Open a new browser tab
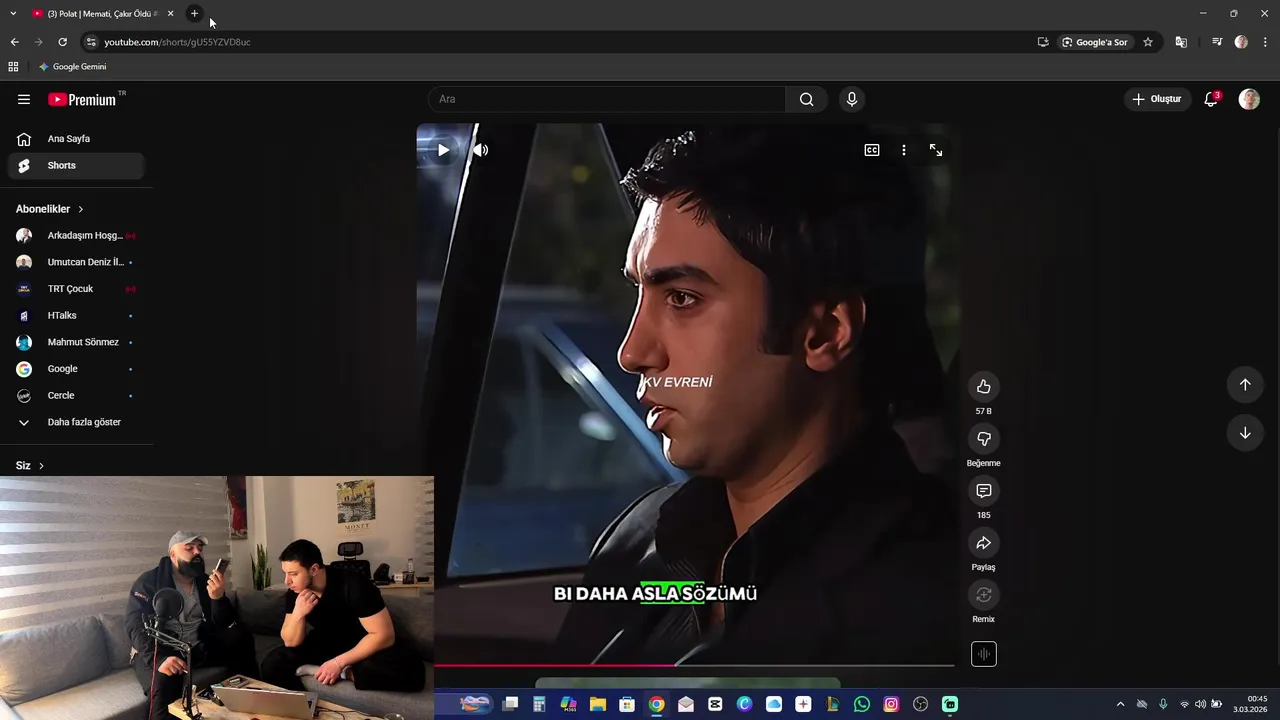1280x720 pixels. click(194, 14)
